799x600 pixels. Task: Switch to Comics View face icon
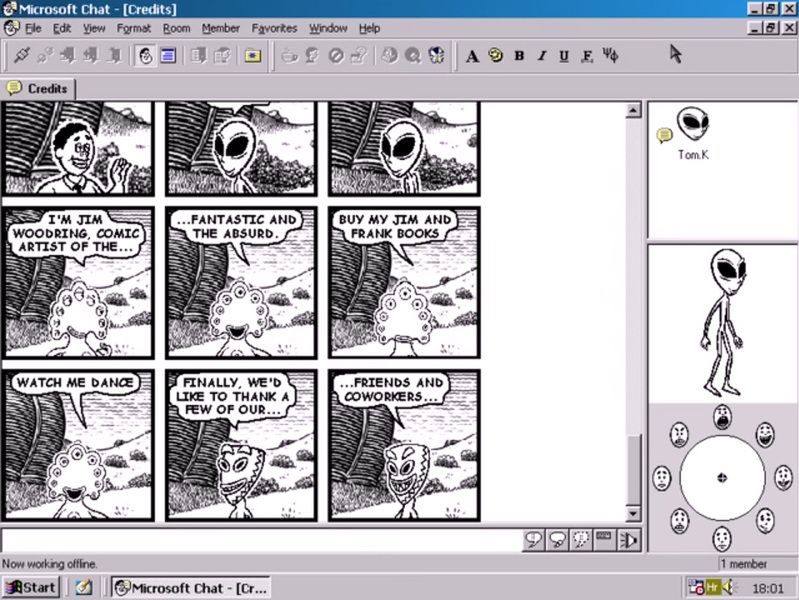(x=146, y=55)
